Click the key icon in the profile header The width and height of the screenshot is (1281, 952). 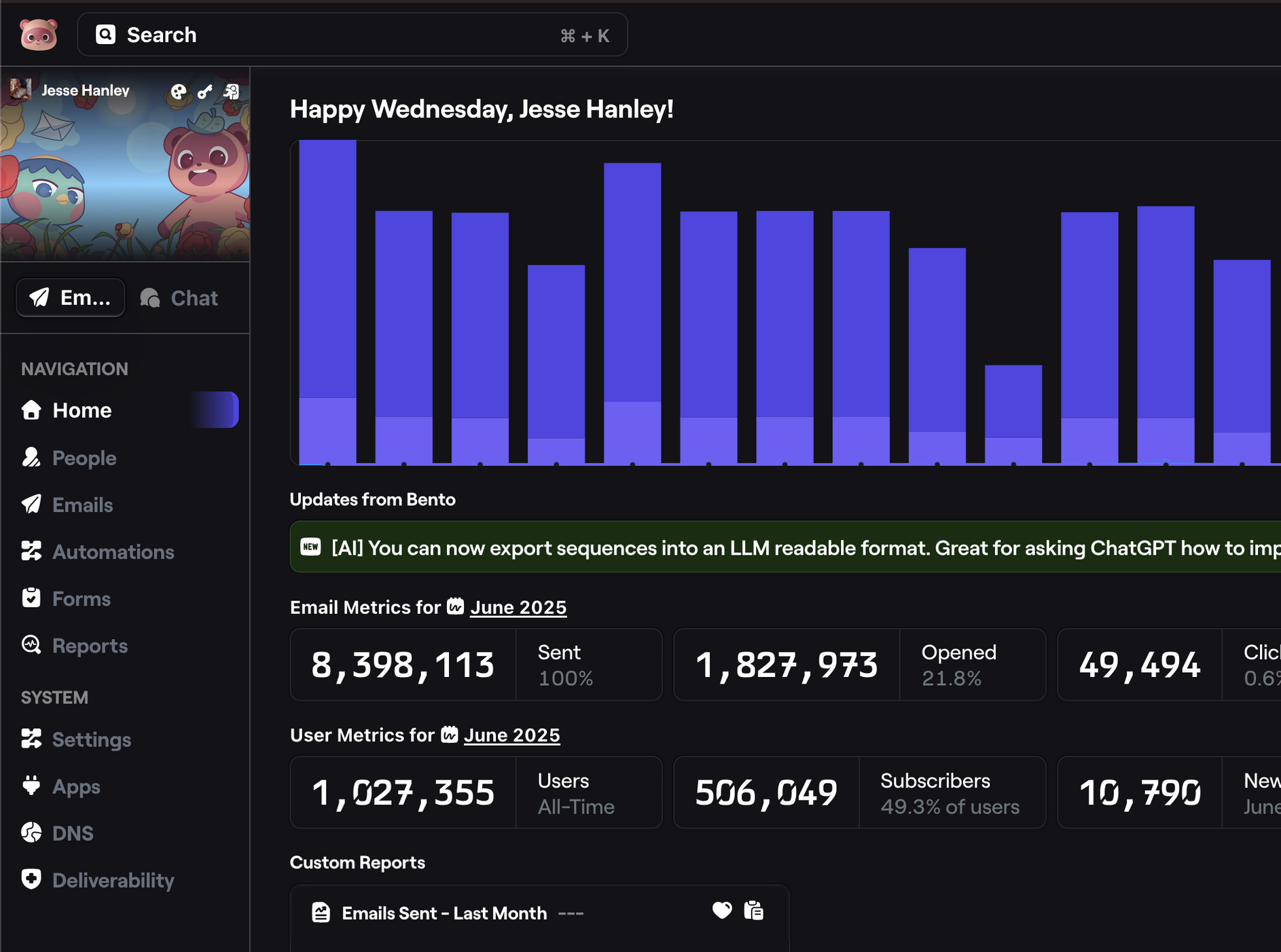pos(205,92)
